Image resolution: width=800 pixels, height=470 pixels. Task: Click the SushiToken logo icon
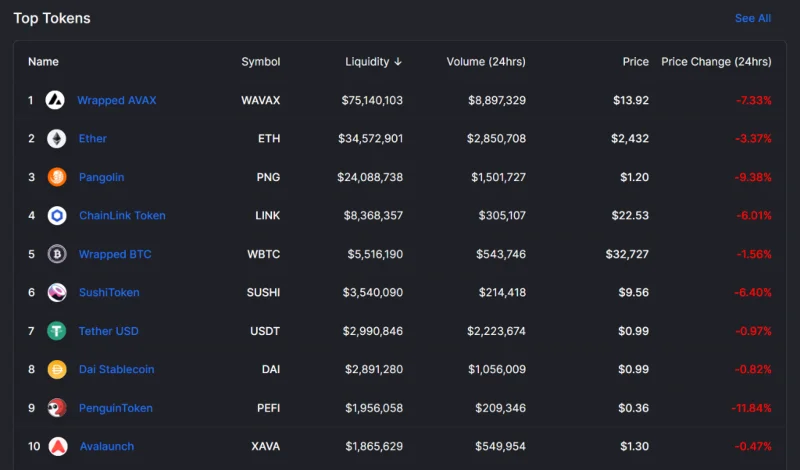pos(57,292)
